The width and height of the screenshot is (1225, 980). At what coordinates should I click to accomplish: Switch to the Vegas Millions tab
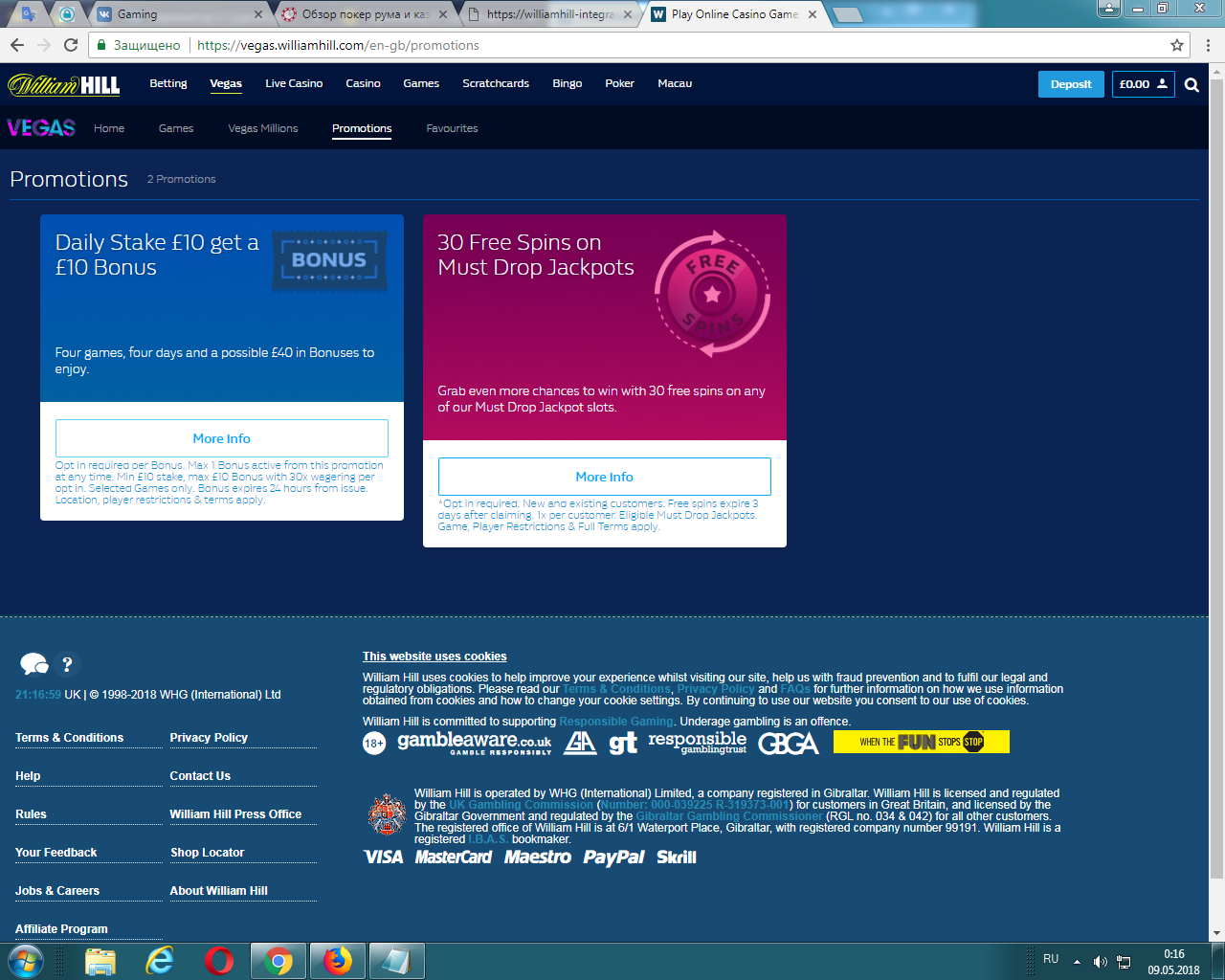click(x=263, y=128)
